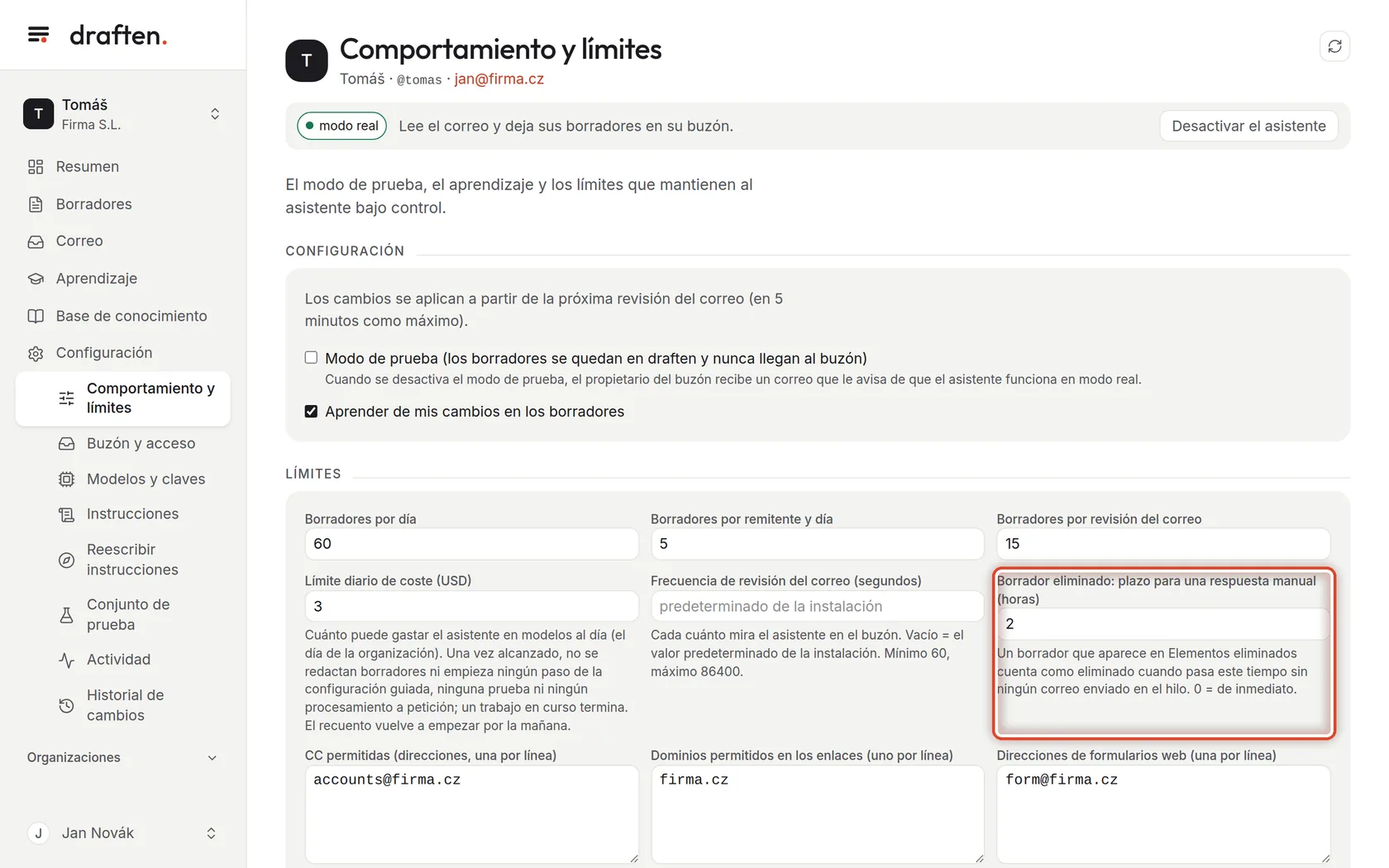This screenshot has width=1389, height=868.
Task: Open Resumen via its dashboard icon
Action: point(36,167)
